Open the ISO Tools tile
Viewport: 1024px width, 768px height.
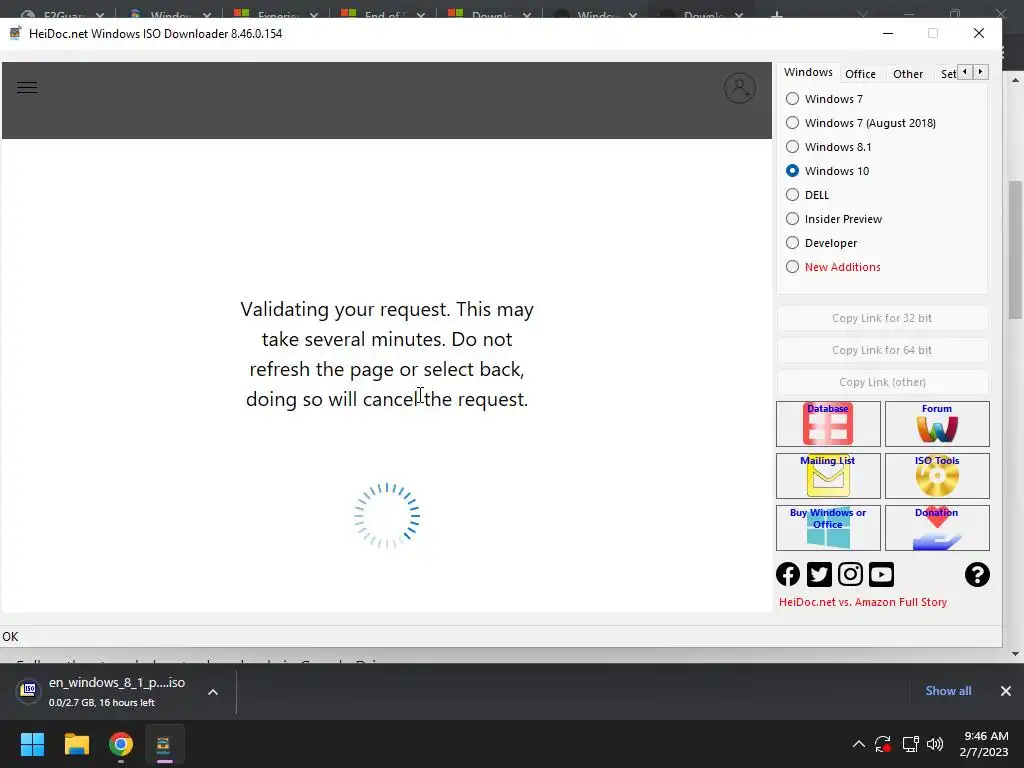tap(936, 475)
